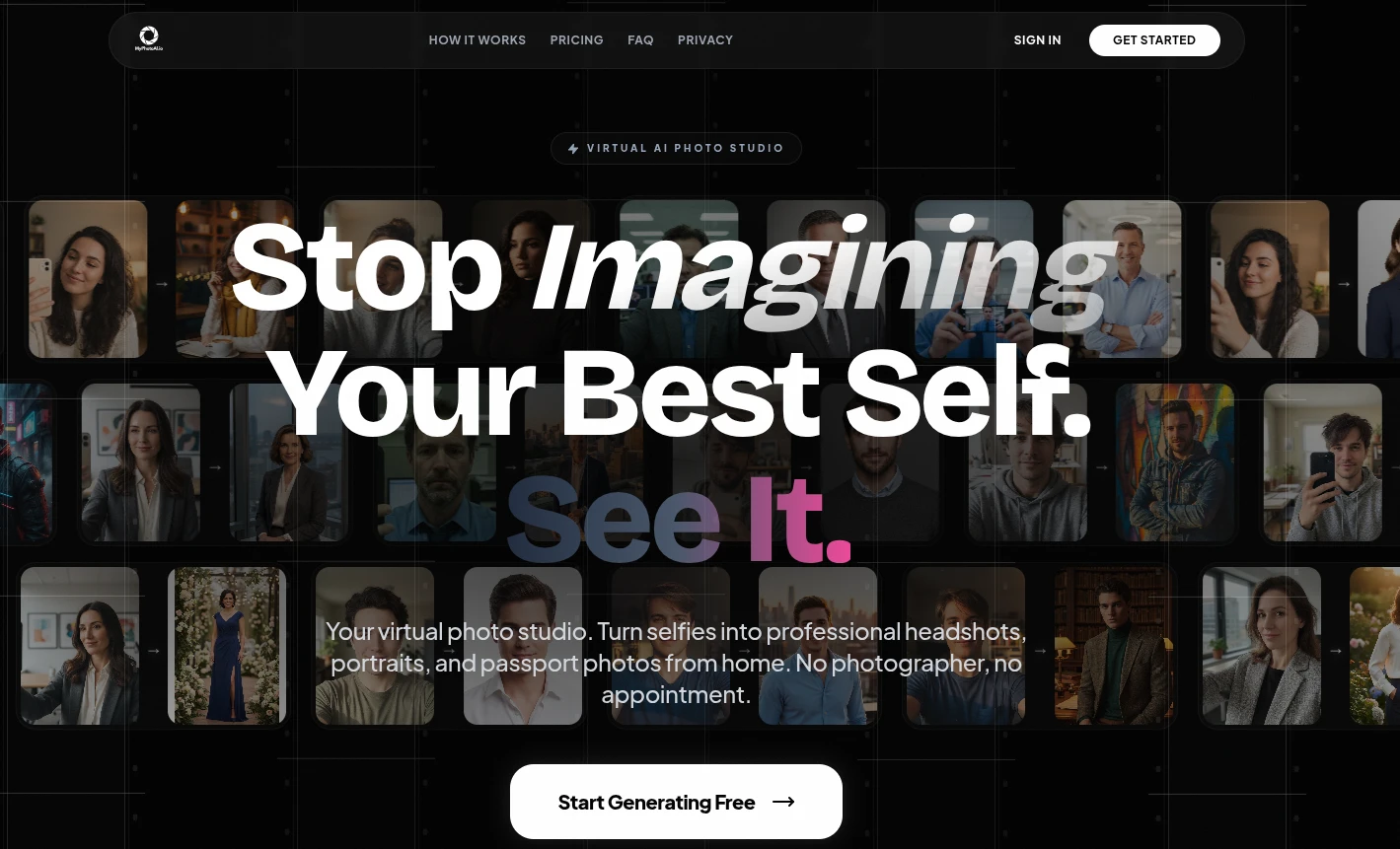Open the woman in navy gown thumbnail
The image size is (1400, 849).
pyautogui.click(x=227, y=646)
